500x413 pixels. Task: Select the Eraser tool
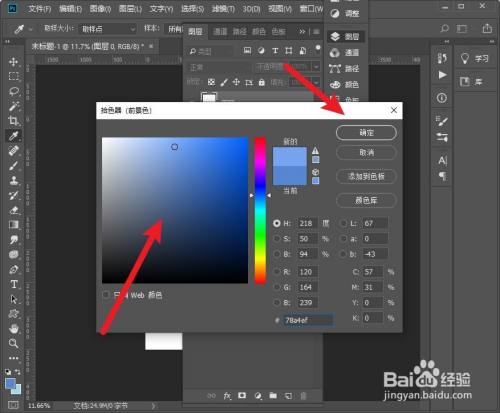(14, 210)
